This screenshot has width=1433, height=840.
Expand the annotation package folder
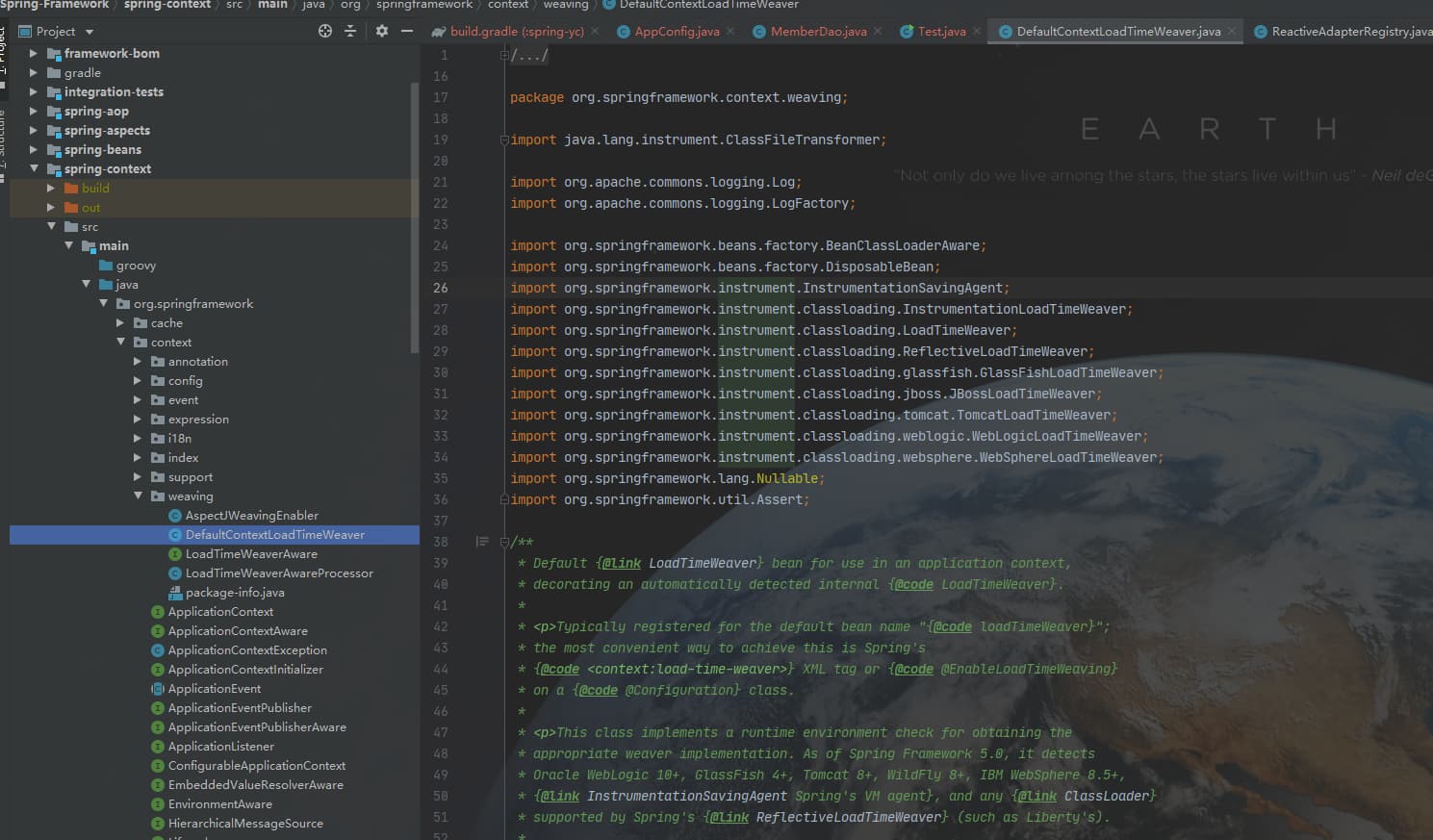click(x=138, y=362)
